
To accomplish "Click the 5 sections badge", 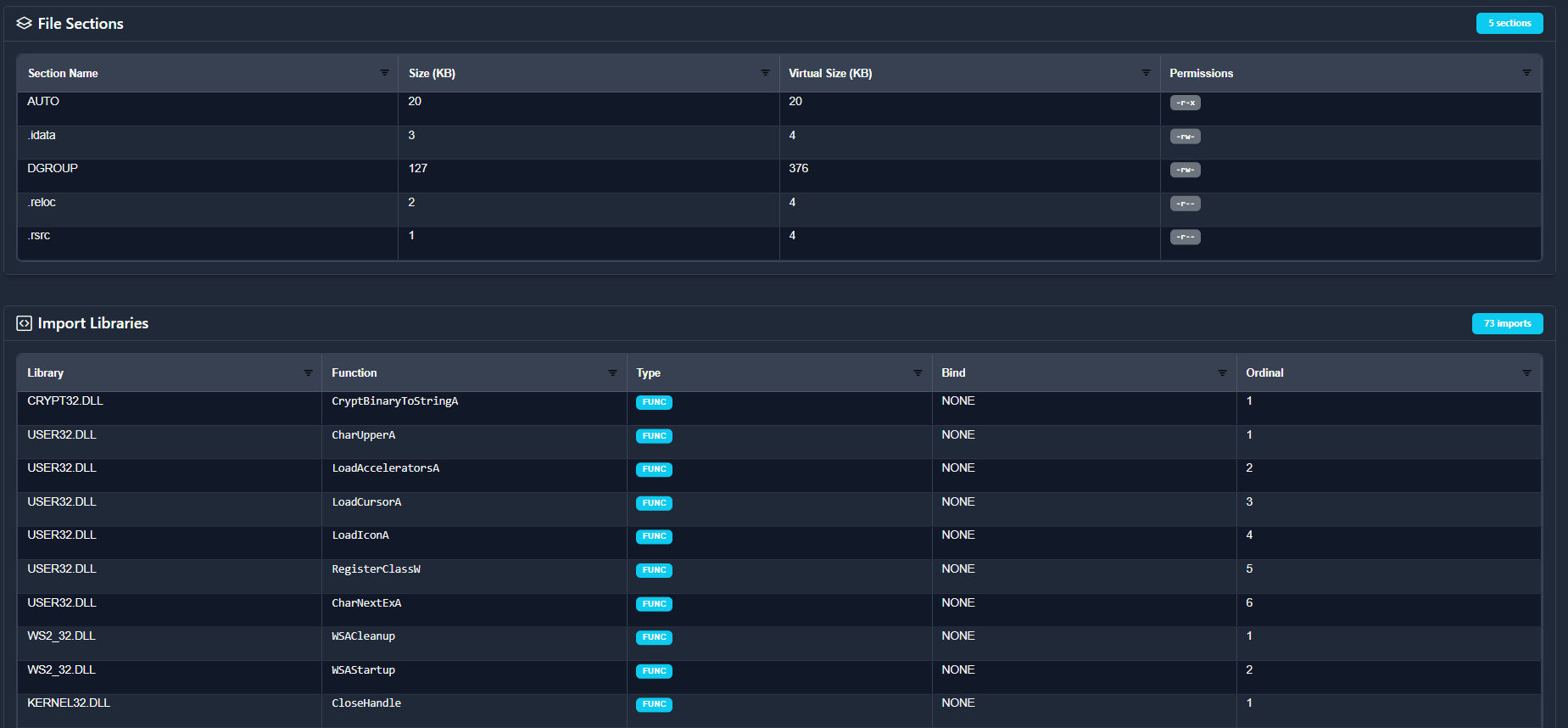I will [1509, 24].
